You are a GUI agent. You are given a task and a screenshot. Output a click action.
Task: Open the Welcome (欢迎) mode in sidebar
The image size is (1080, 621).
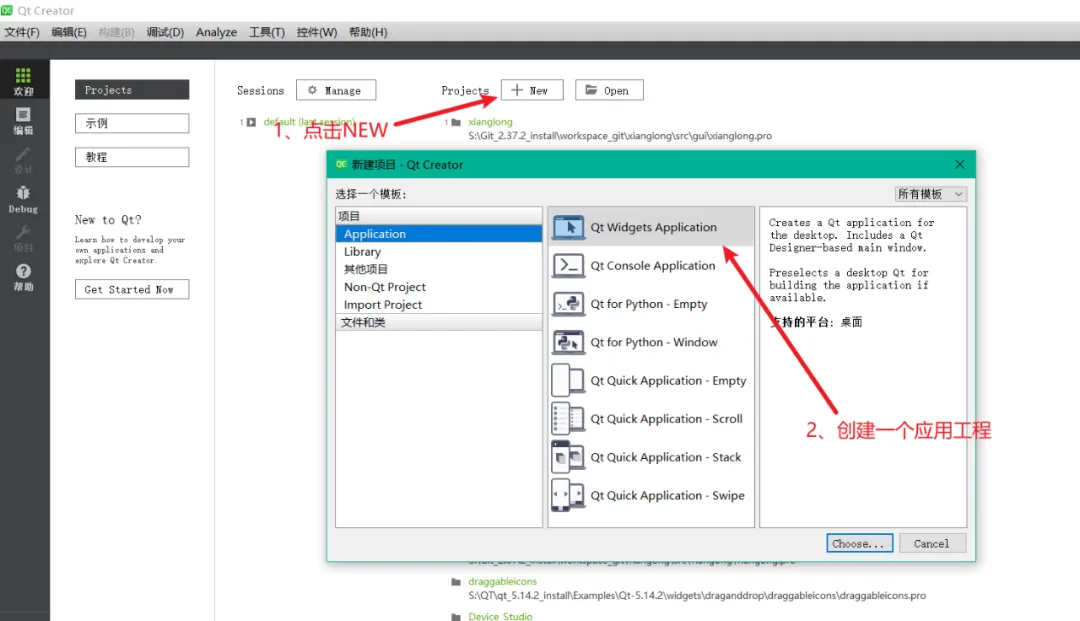pyautogui.click(x=23, y=81)
